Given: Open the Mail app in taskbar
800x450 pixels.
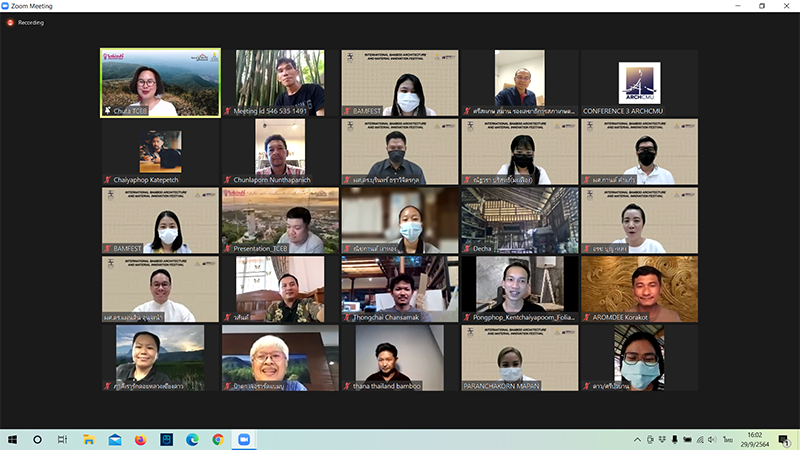Looking at the screenshot, I should point(114,439).
